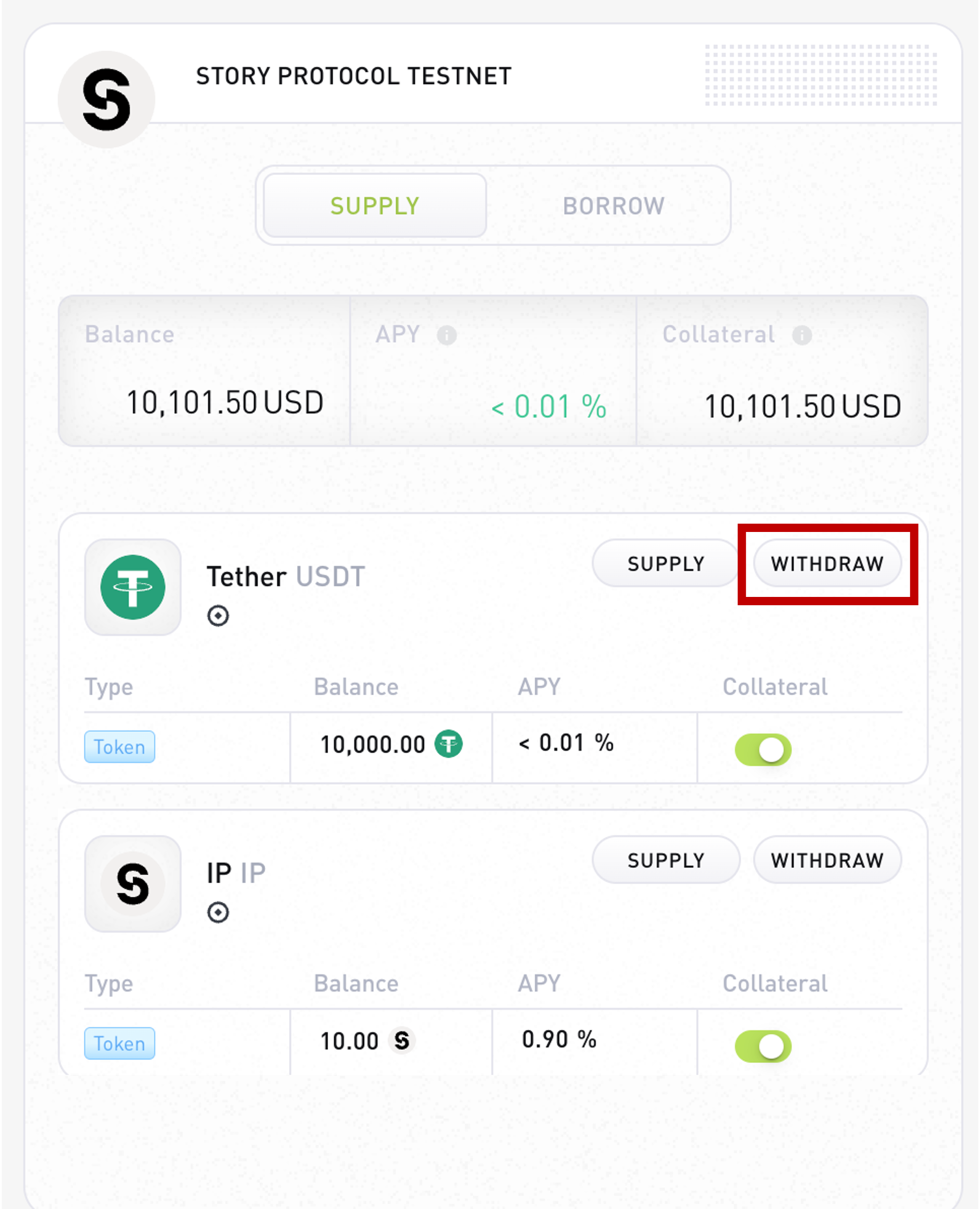Click WITHDRAW button for IP
Viewport: 980px width, 1209px height.
point(828,859)
